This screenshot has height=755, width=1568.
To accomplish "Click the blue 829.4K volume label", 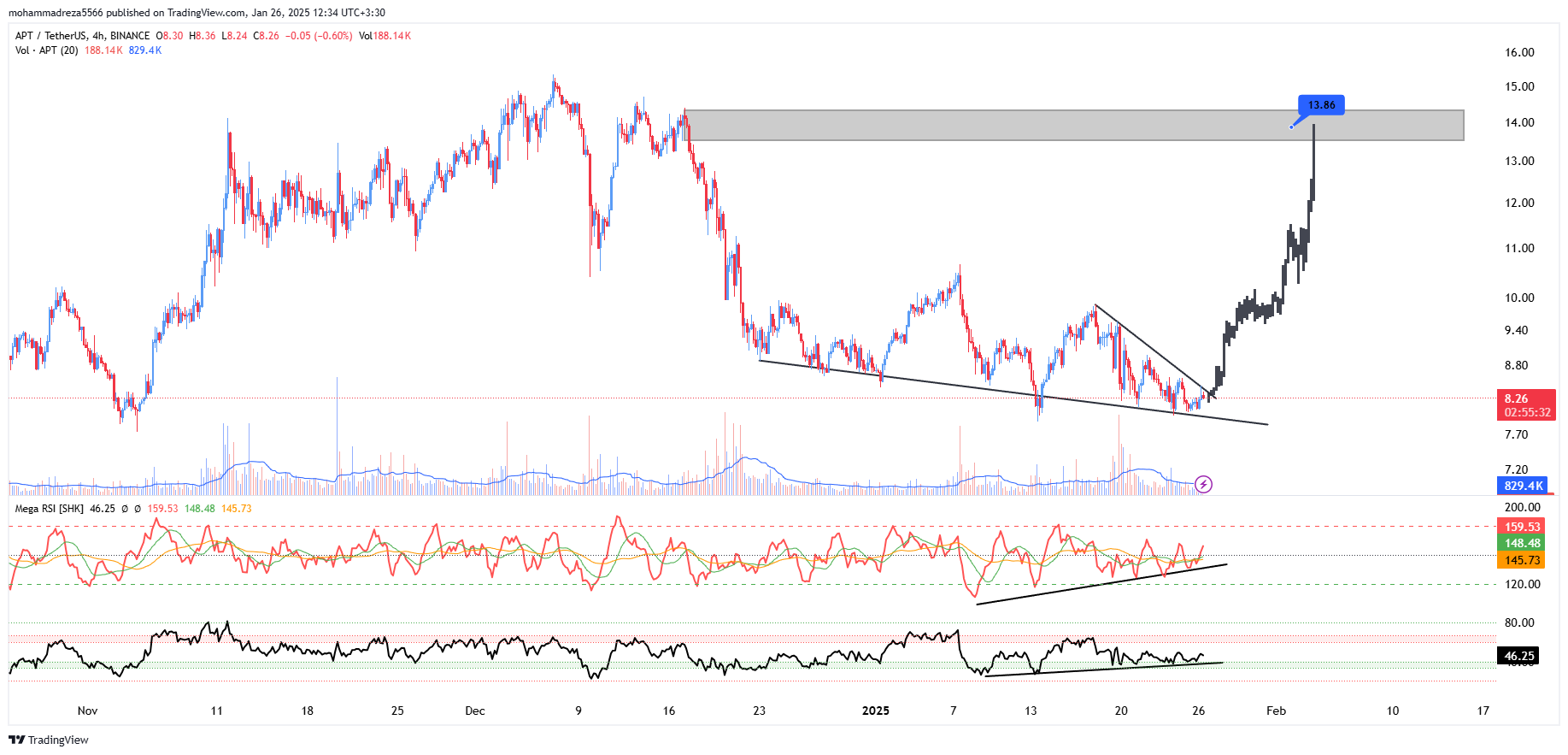I will point(1524,486).
